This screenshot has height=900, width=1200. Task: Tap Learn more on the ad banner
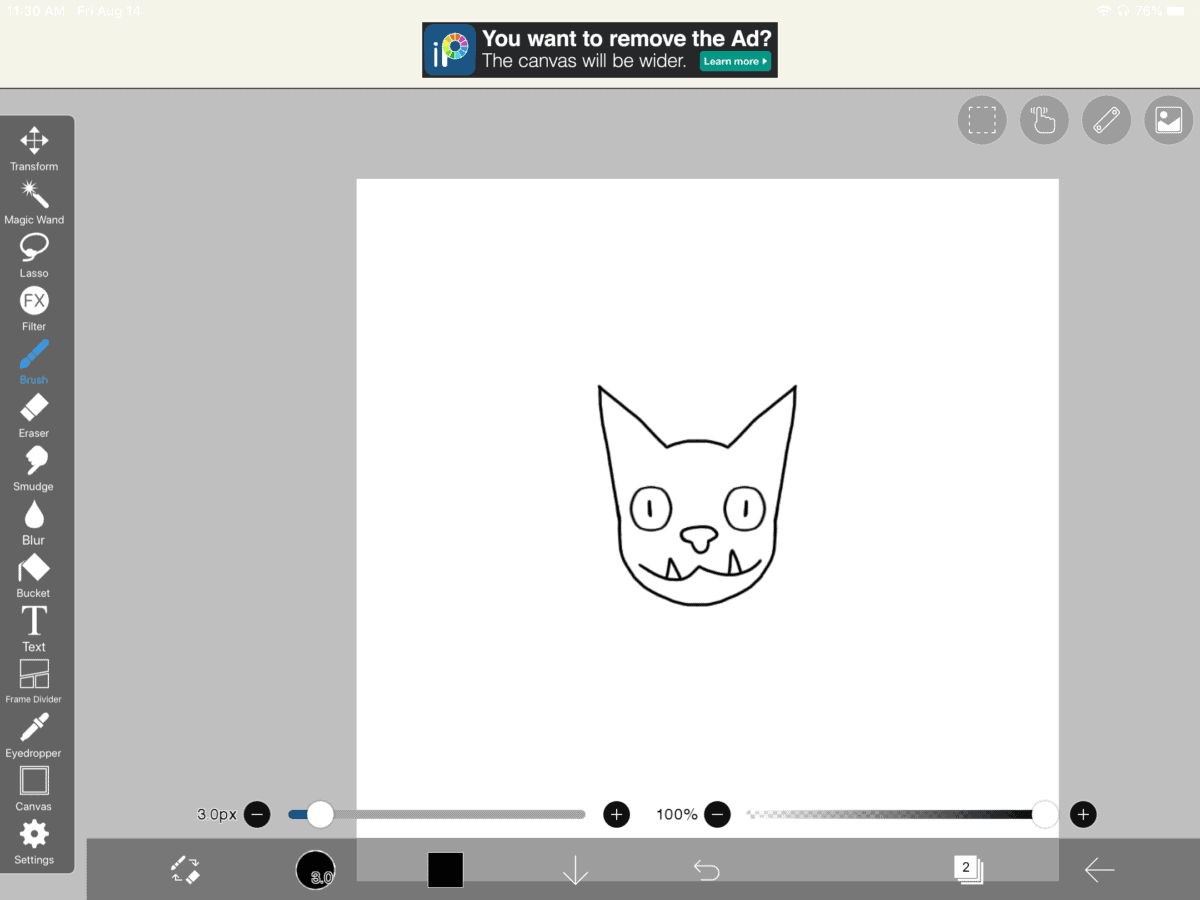735,61
